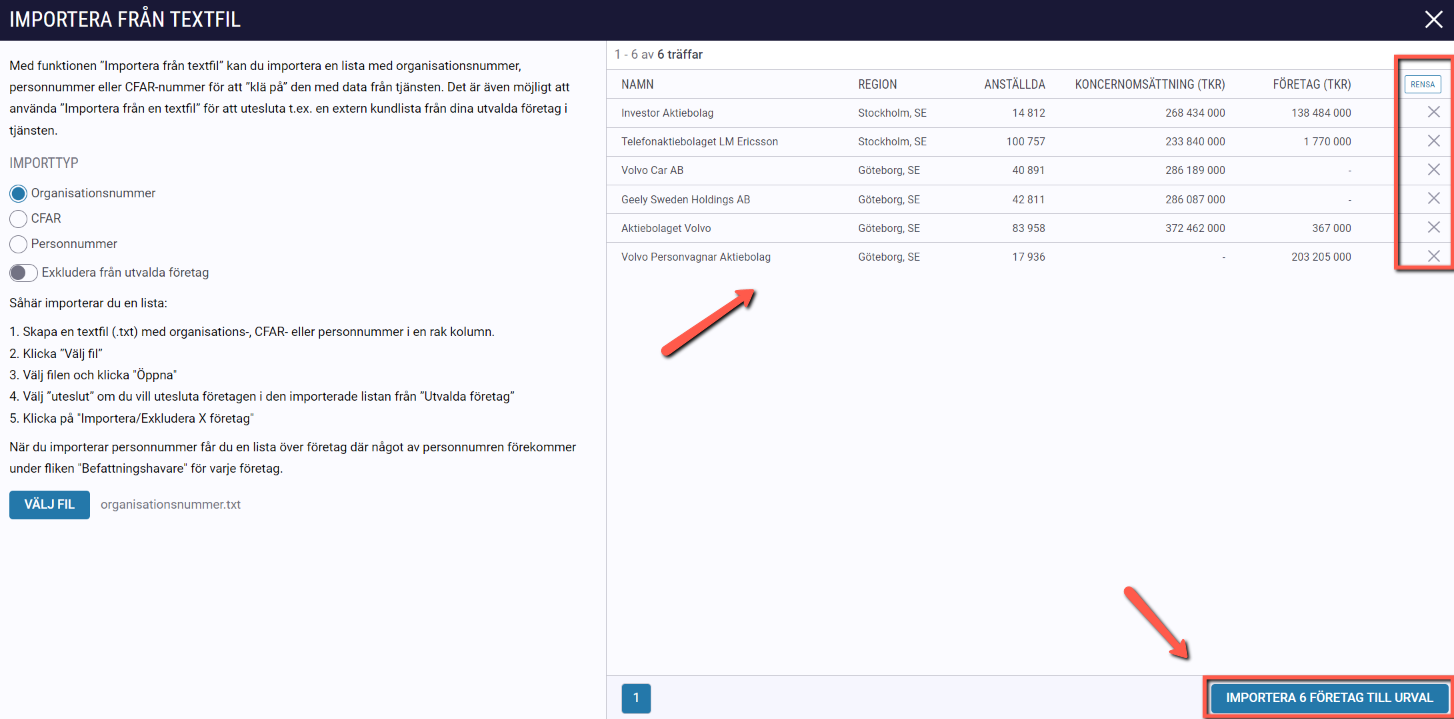This screenshot has height=719, width=1454.
Task: Click employee count 40 891
Action: click(x=1029, y=170)
